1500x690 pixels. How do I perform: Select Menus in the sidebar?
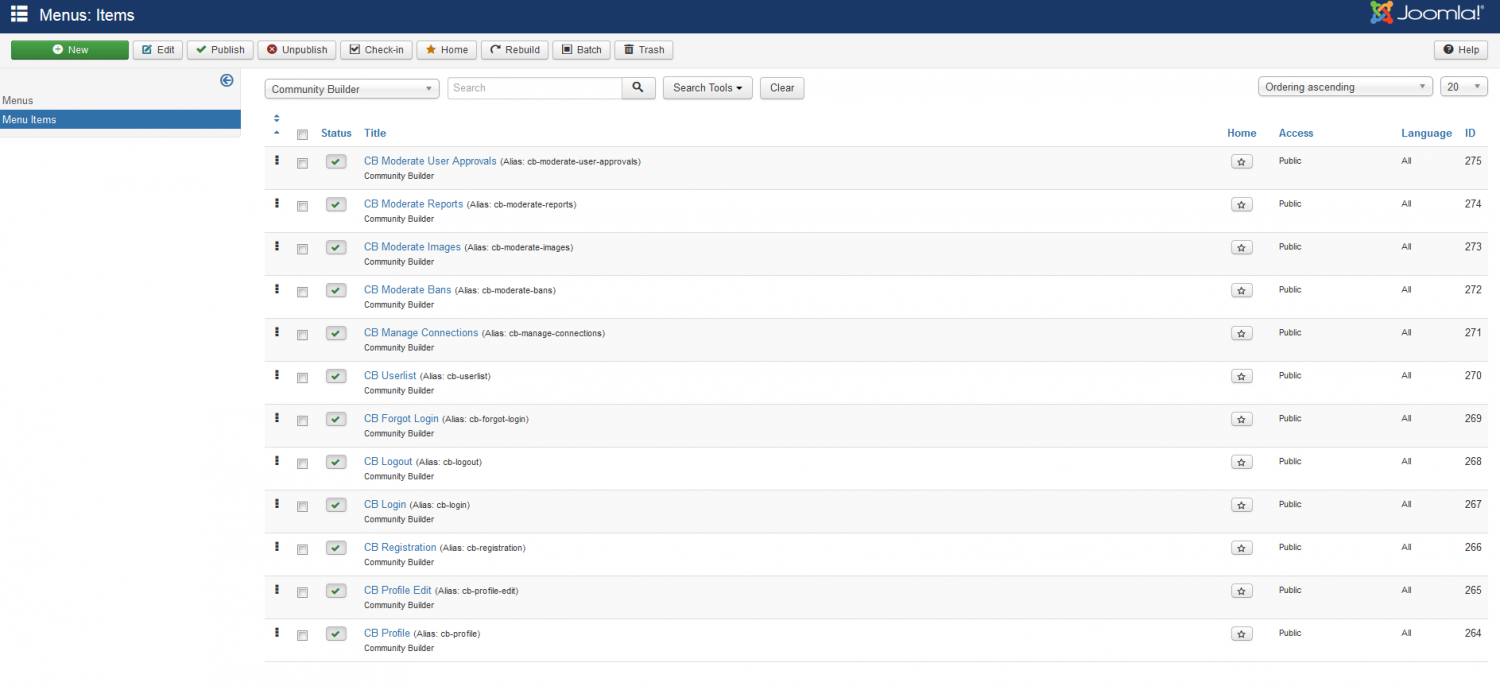pos(18,100)
